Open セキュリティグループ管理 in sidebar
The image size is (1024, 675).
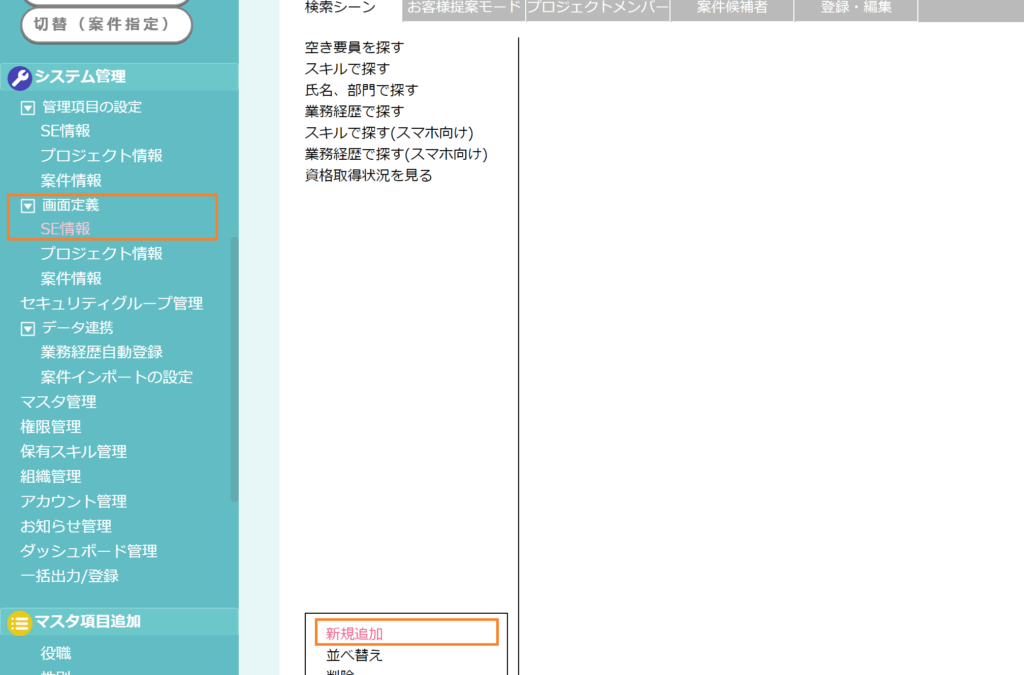(111, 303)
